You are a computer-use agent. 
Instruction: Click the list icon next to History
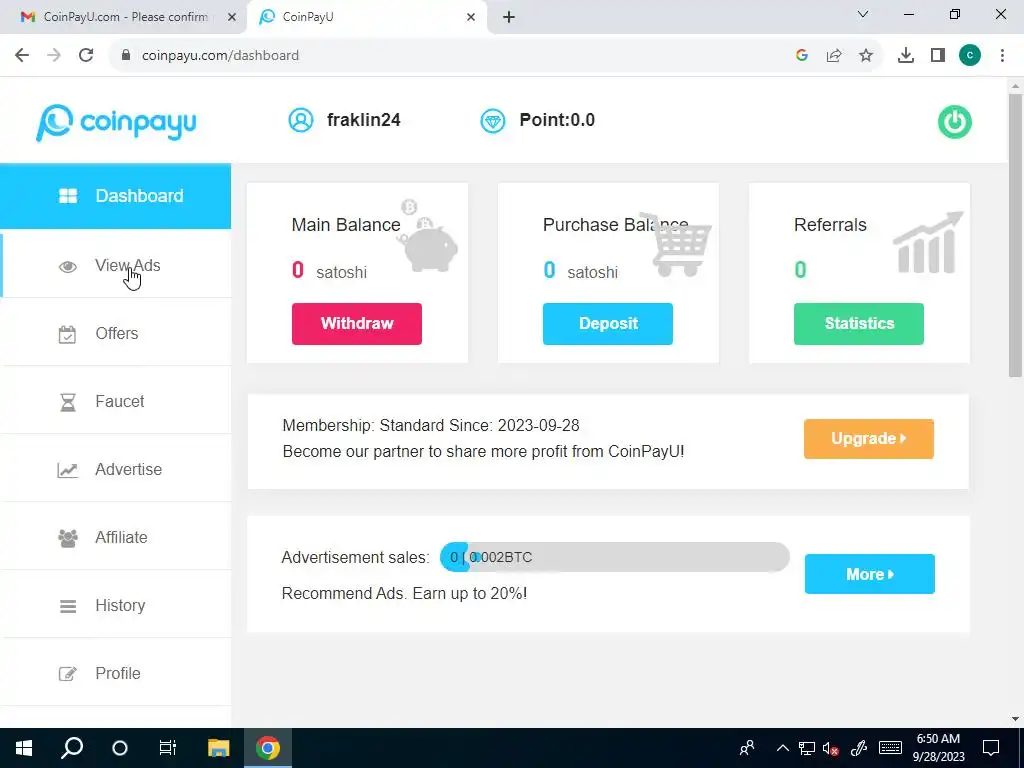[68, 606]
